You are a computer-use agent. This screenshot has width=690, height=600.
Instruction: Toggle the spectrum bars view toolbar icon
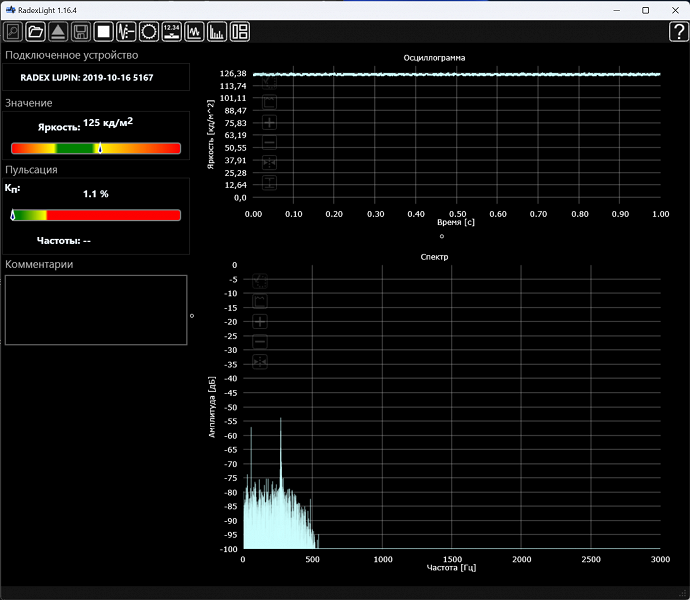coord(217,31)
